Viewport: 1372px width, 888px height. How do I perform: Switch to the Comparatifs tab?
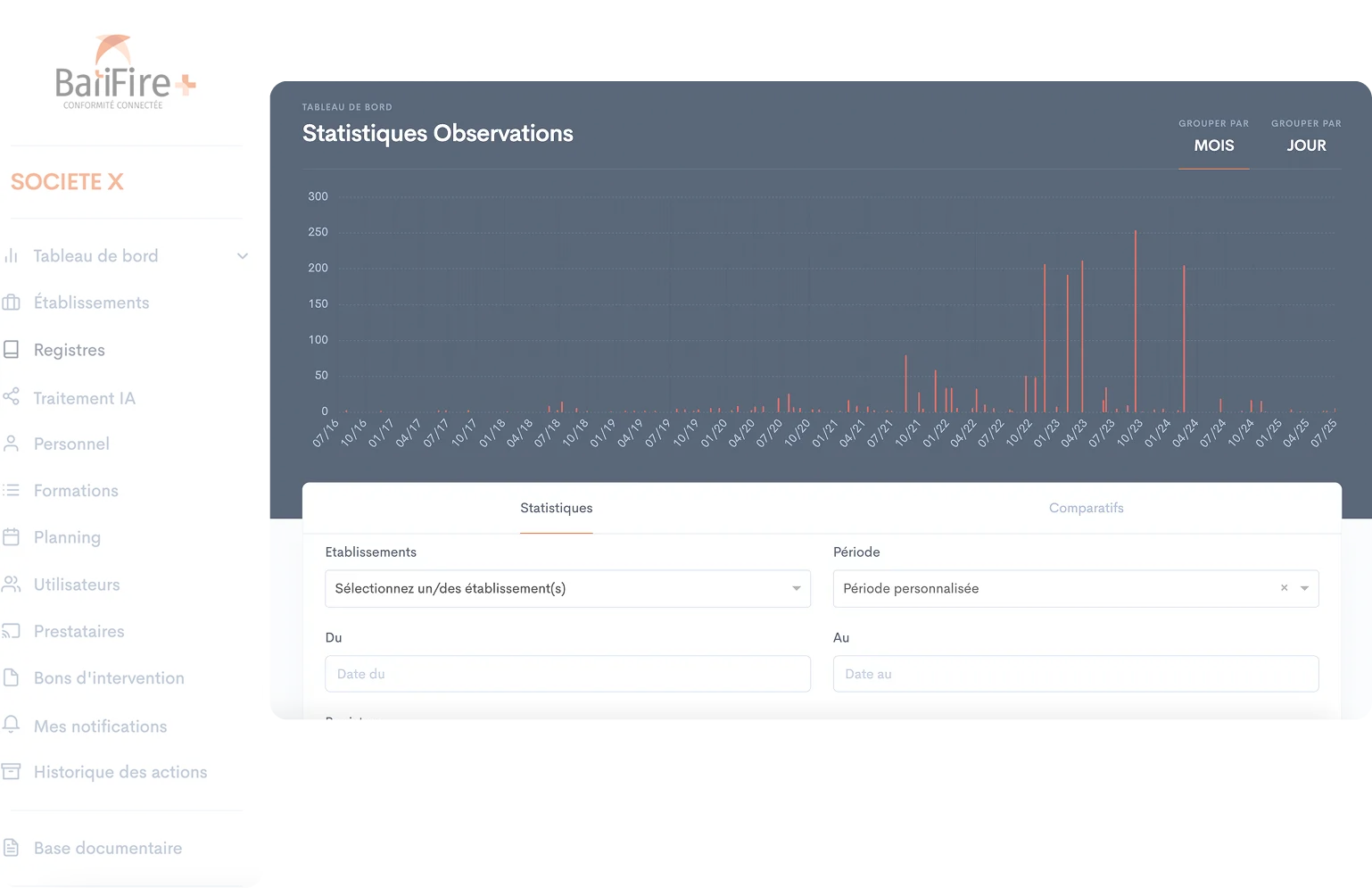point(1086,507)
